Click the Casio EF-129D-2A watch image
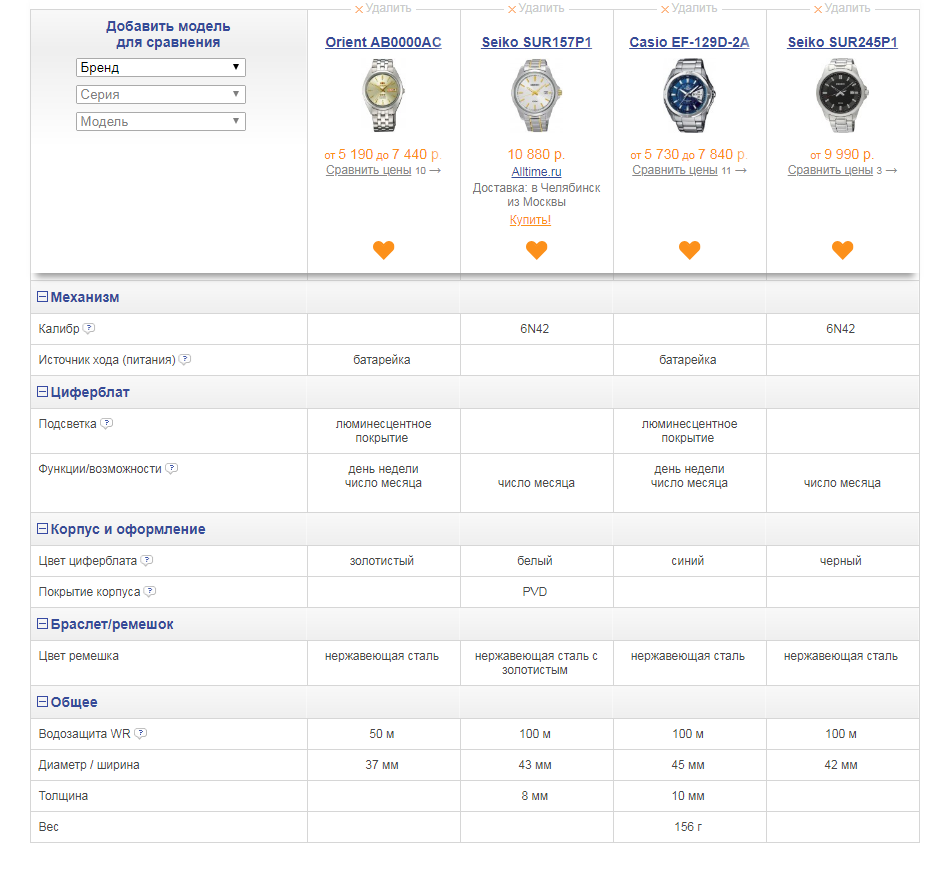 pos(689,95)
